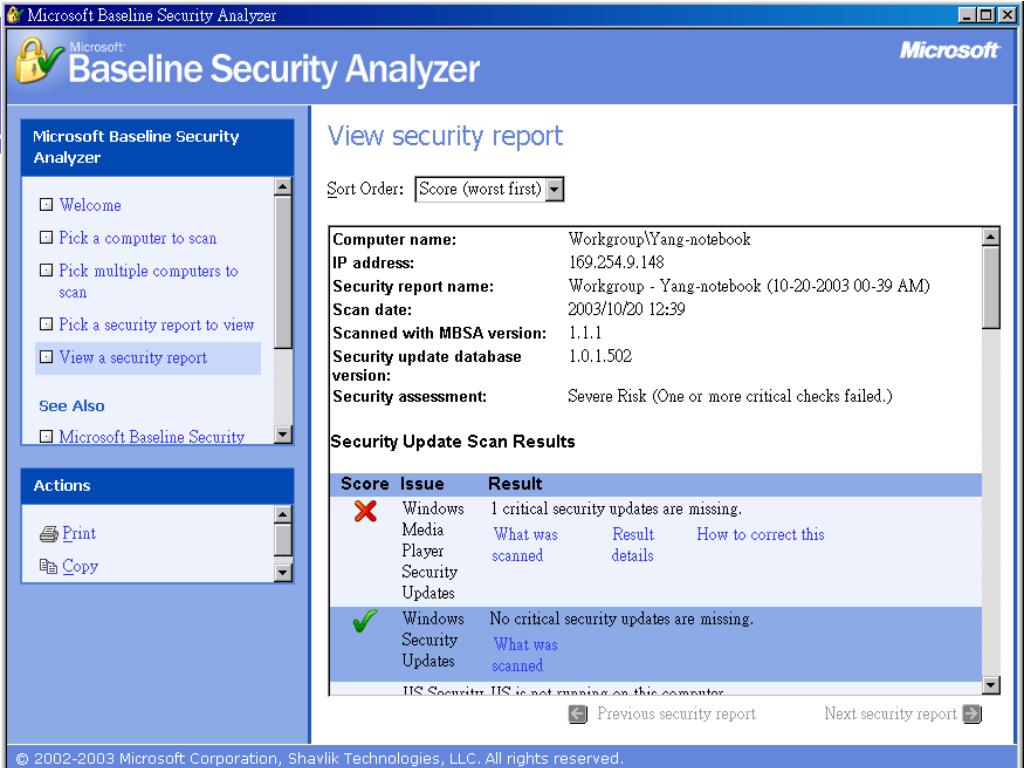
Task: Click the bullet icon beside Pick a security report to view
Action: click(x=46, y=324)
